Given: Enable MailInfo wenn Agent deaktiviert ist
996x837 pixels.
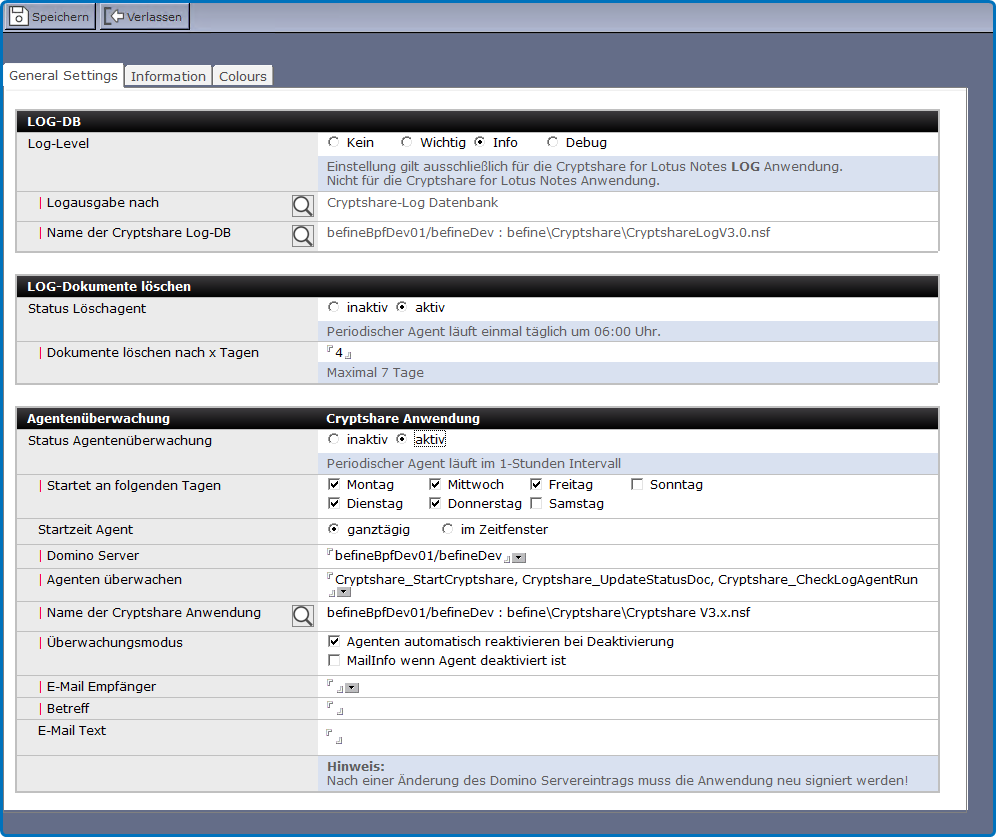Looking at the screenshot, I should 335,661.
